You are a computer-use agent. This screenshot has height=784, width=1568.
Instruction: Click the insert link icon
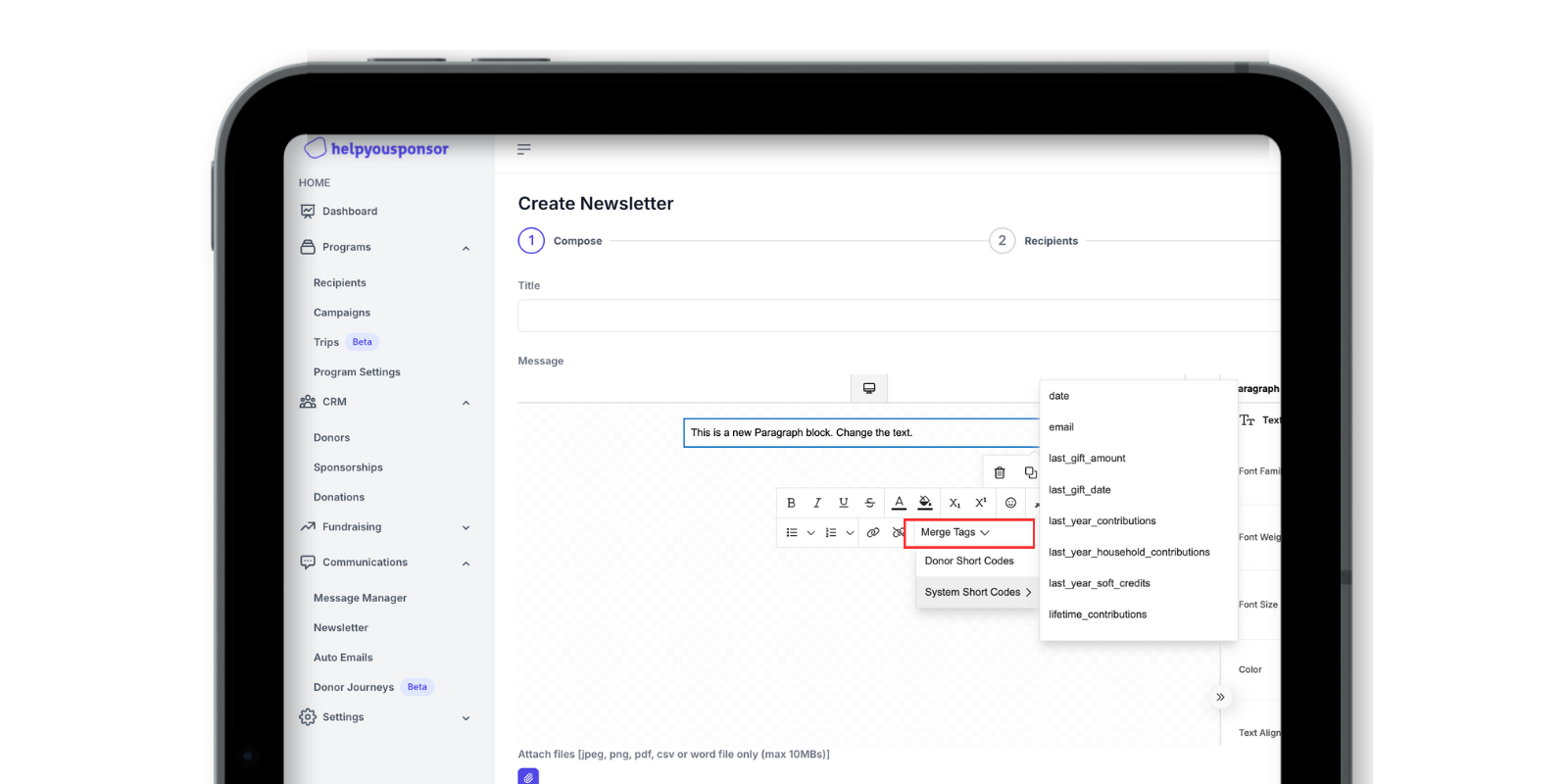tap(873, 532)
